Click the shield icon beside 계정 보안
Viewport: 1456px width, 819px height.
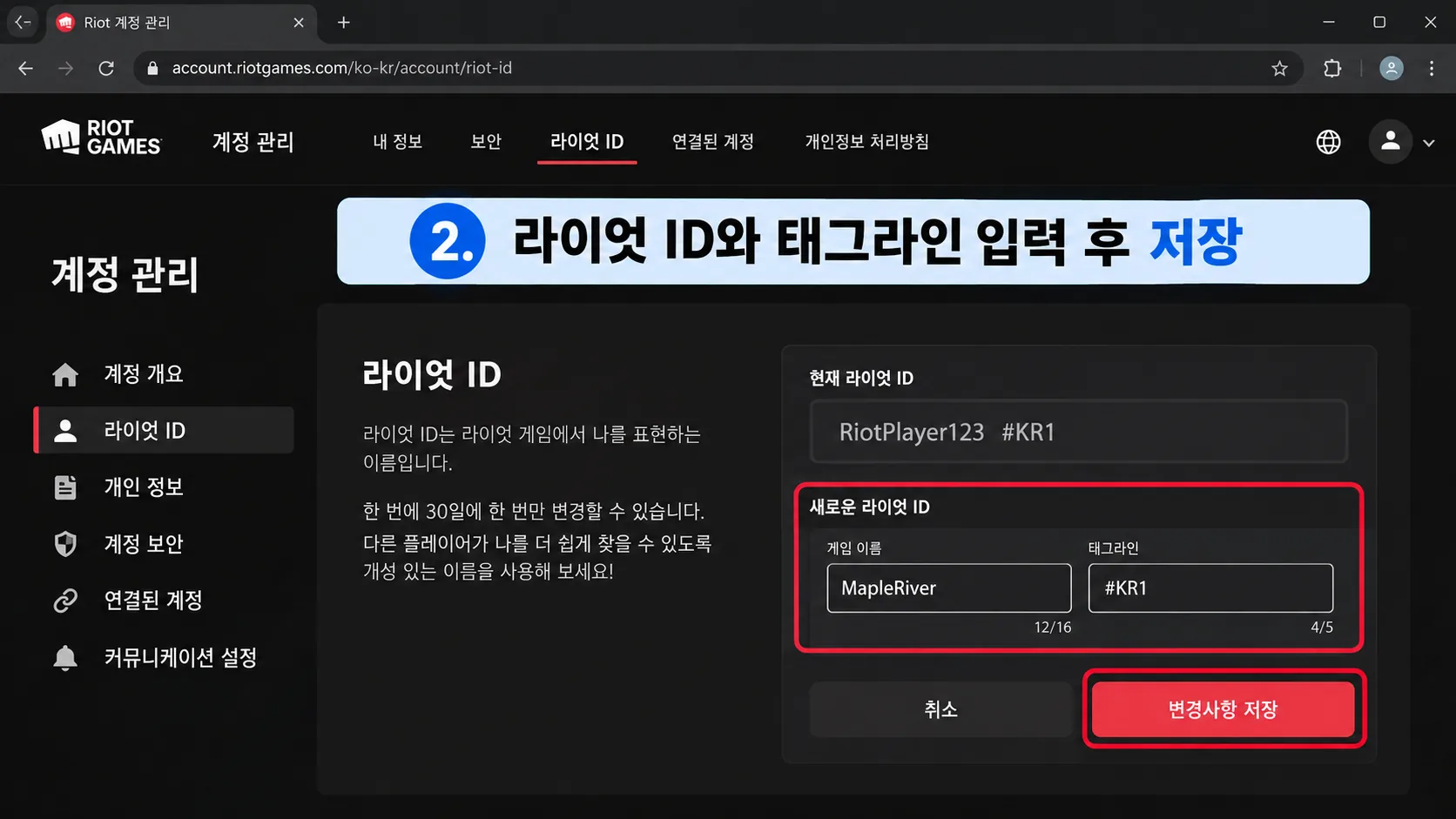(65, 544)
